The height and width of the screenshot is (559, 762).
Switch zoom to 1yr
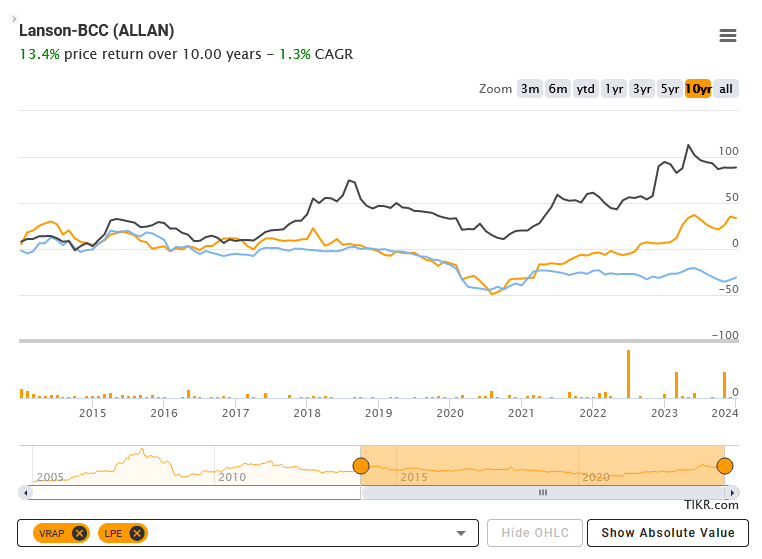tap(614, 89)
